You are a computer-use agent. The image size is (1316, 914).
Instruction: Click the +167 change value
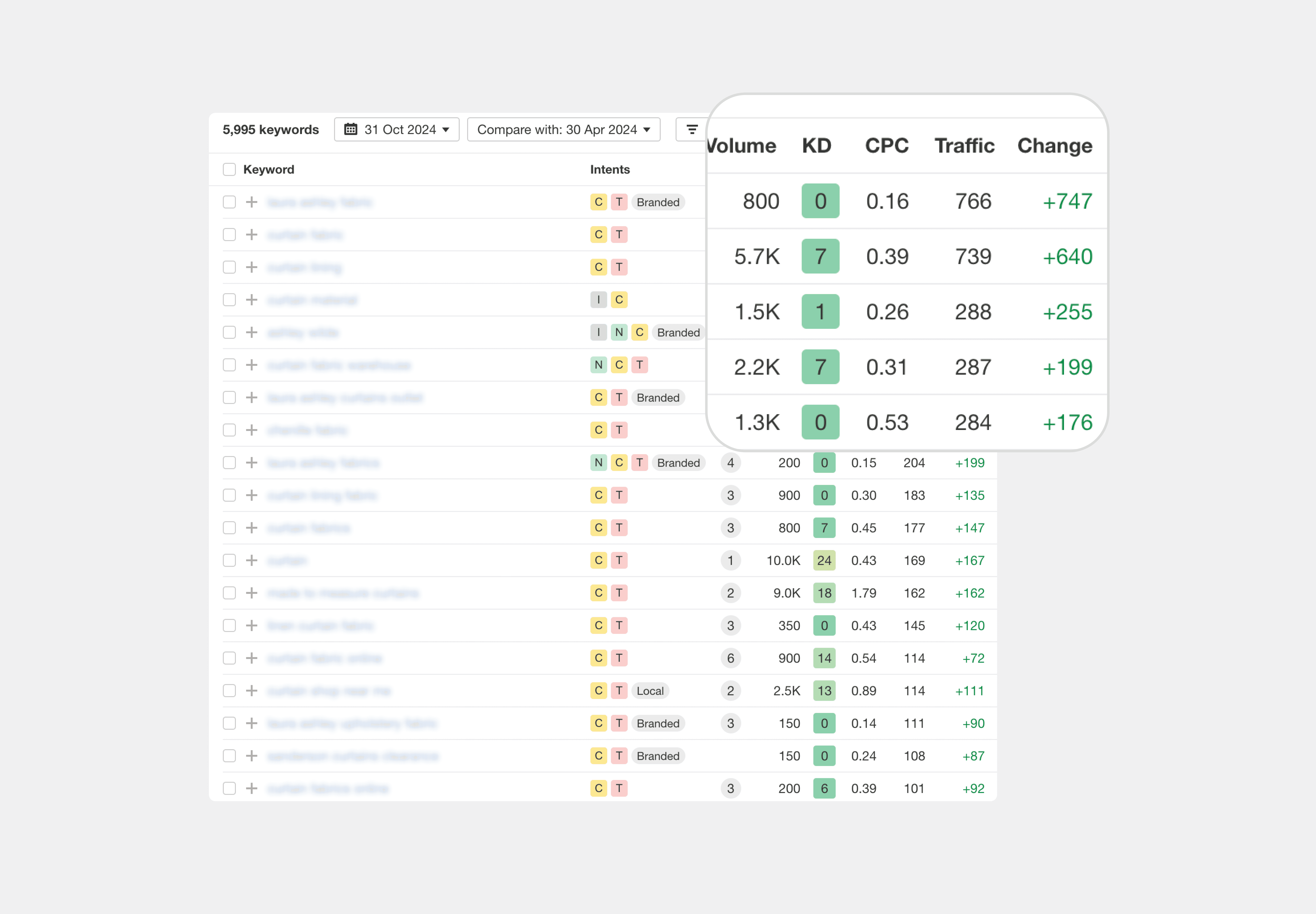970,560
